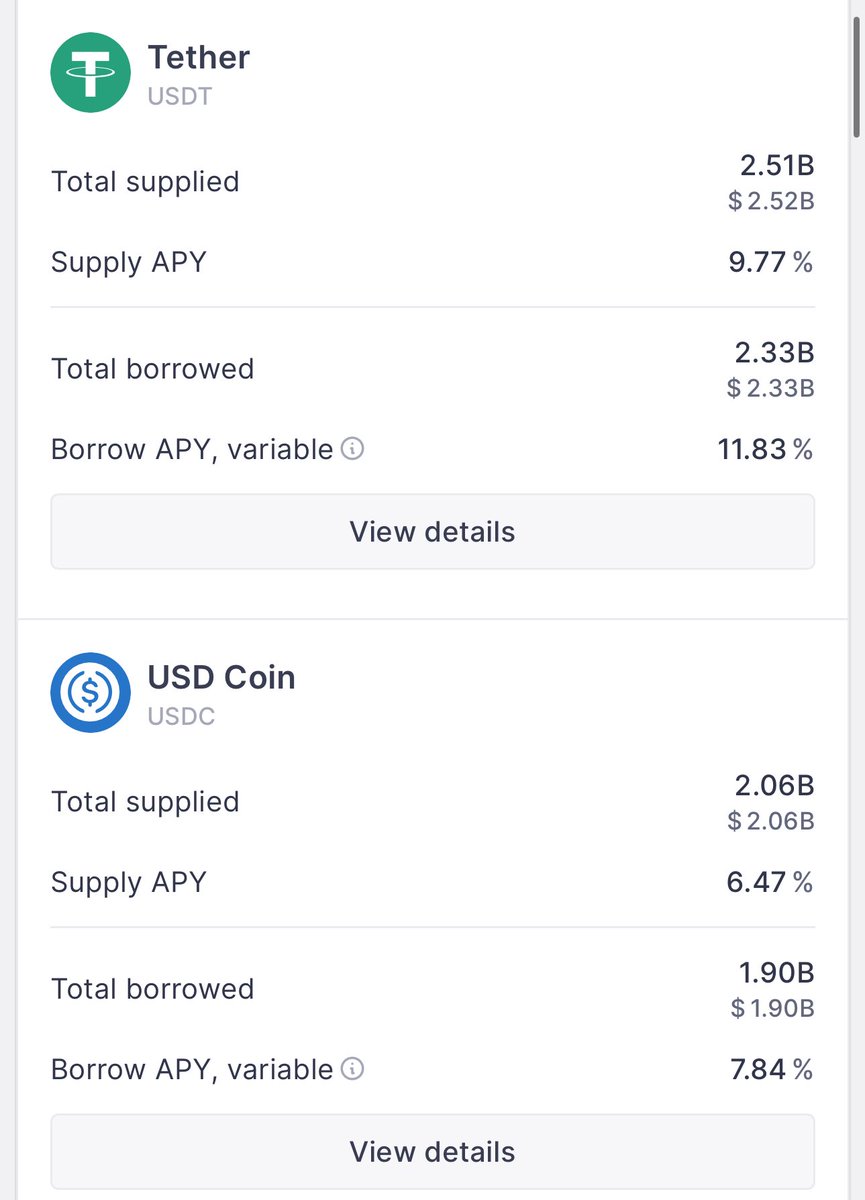Select the USD Coin asset name heading
Viewport: 865px width, 1200px height.
[x=221, y=677]
